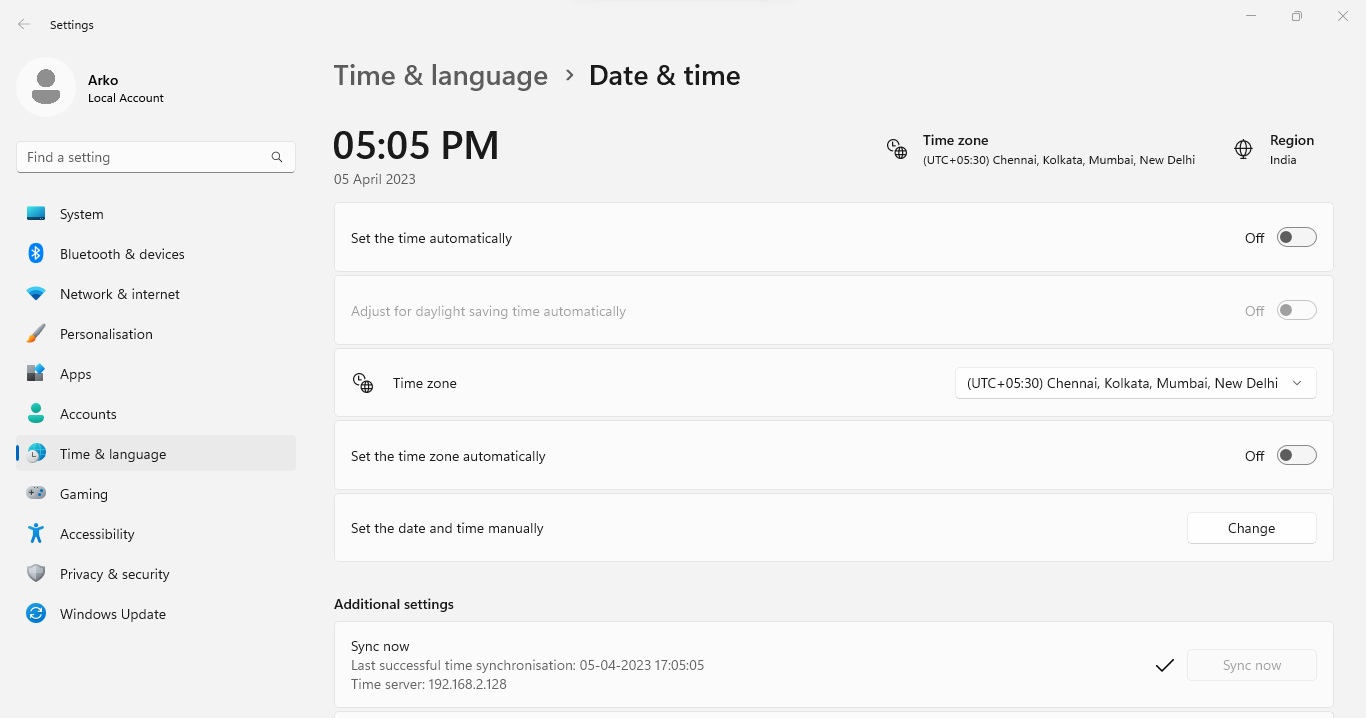Open Privacy & security
1366x718 pixels.
[156, 574]
